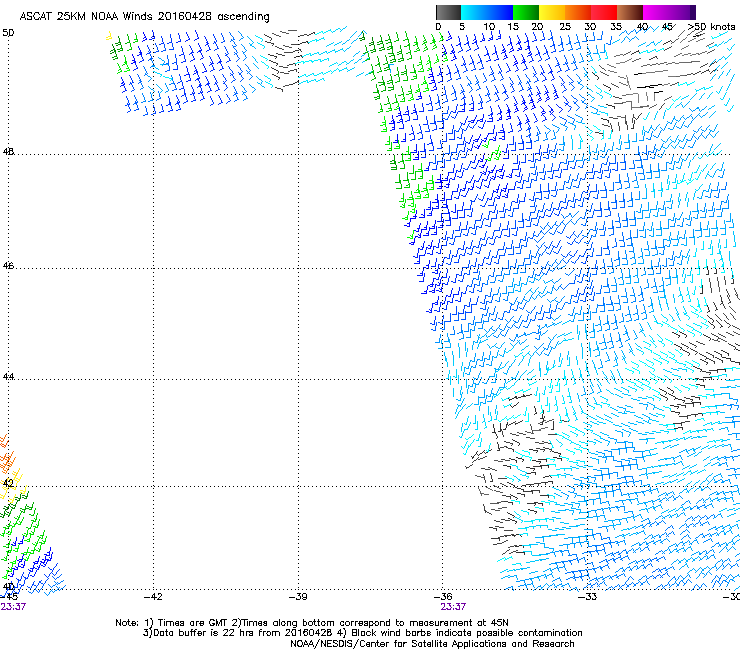Click the orange 25-30 knots legend swatch
Screen dimensions: 740x650
point(578,12)
